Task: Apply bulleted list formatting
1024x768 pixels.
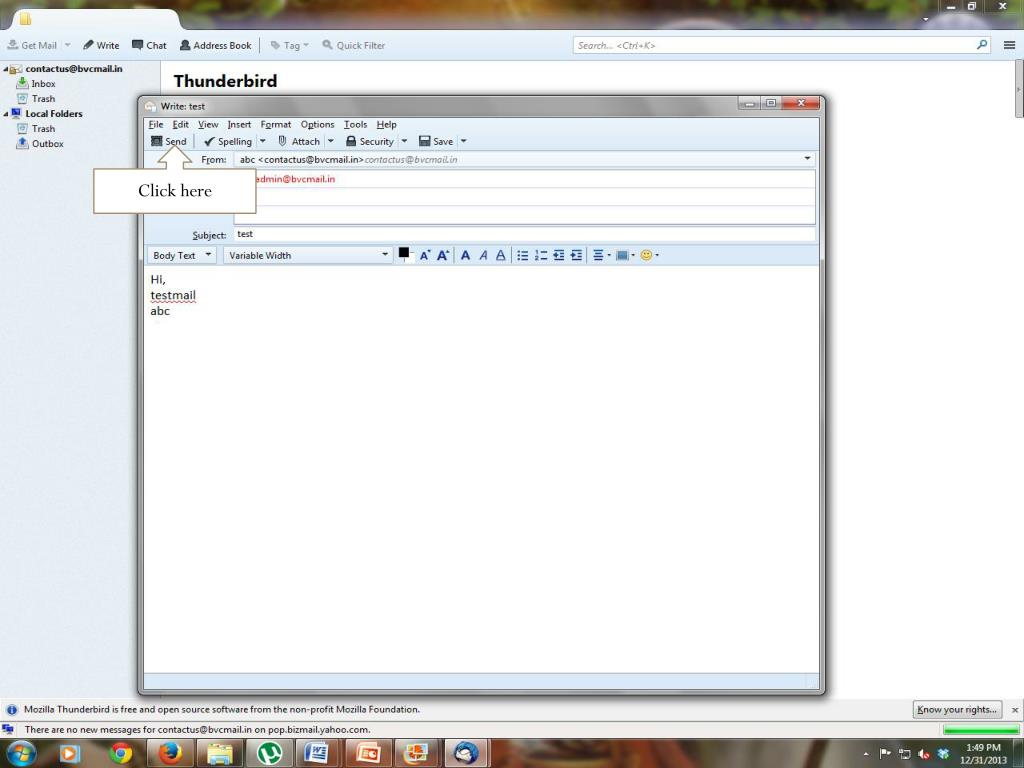Action: click(x=522, y=255)
